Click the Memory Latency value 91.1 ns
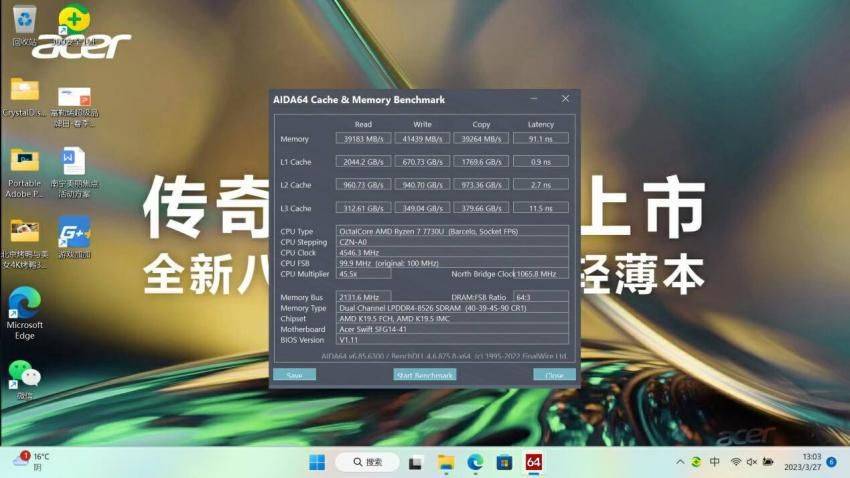 540,139
